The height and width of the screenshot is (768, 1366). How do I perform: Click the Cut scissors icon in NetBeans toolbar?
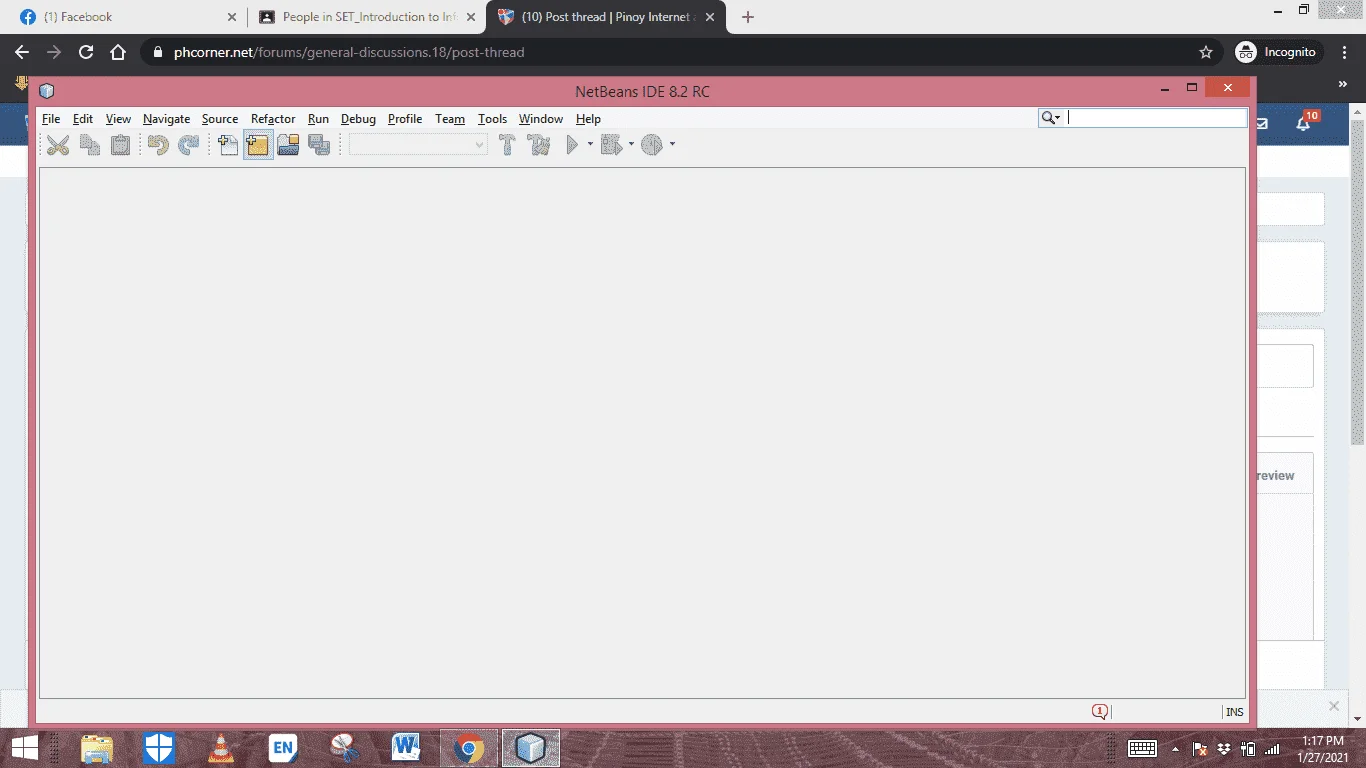click(x=58, y=145)
